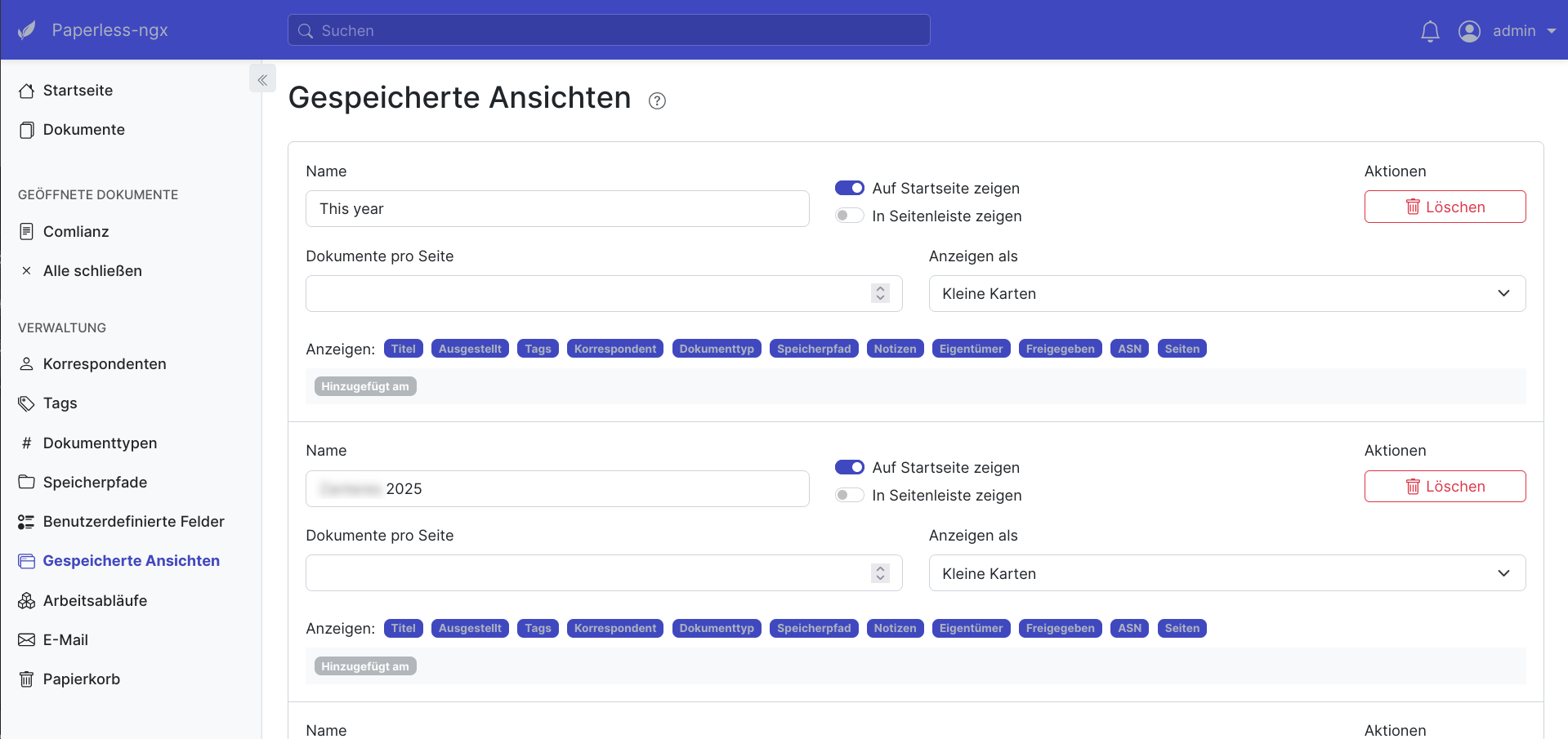The width and height of the screenshot is (1568, 739).
Task: Click the Dokumente sidebar icon
Action: click(27, 129)
